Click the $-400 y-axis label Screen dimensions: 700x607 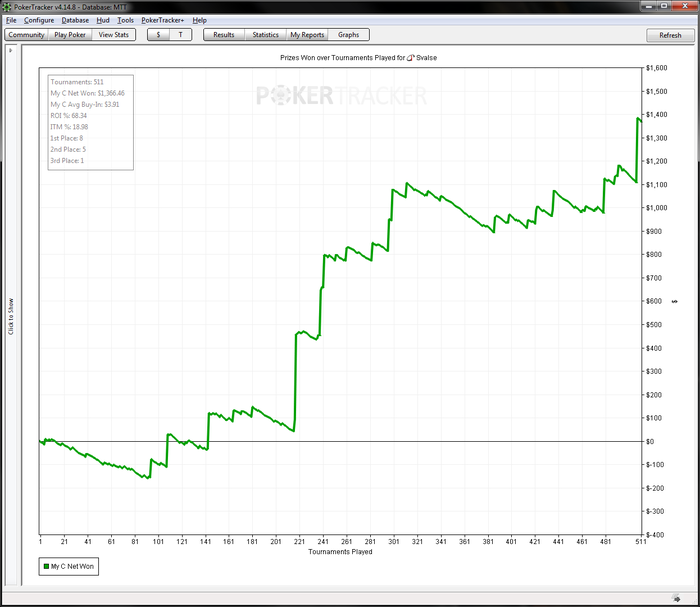tap(655, 535)
